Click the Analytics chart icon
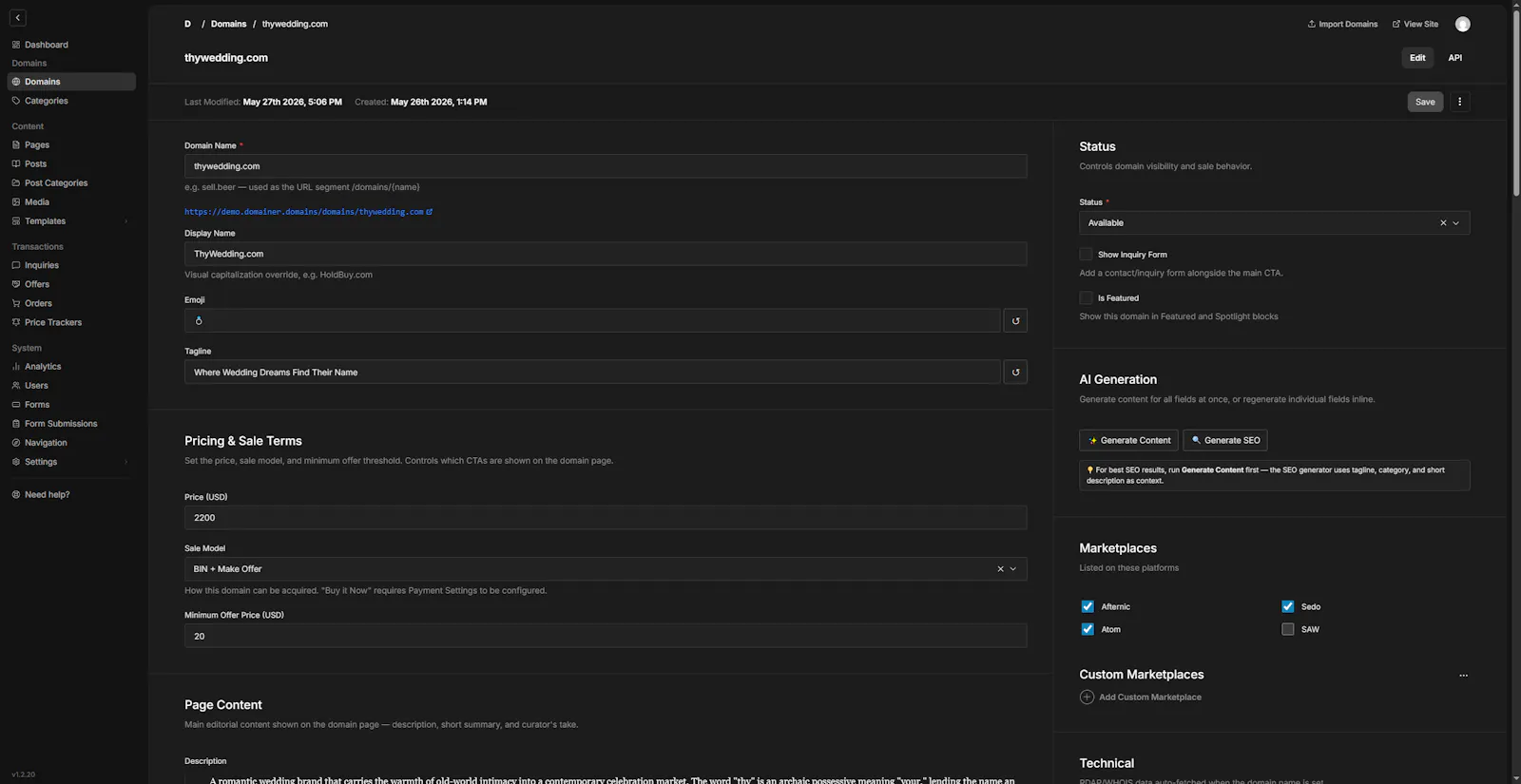This screenshot has width=1521, height=784. pos(16,367)
